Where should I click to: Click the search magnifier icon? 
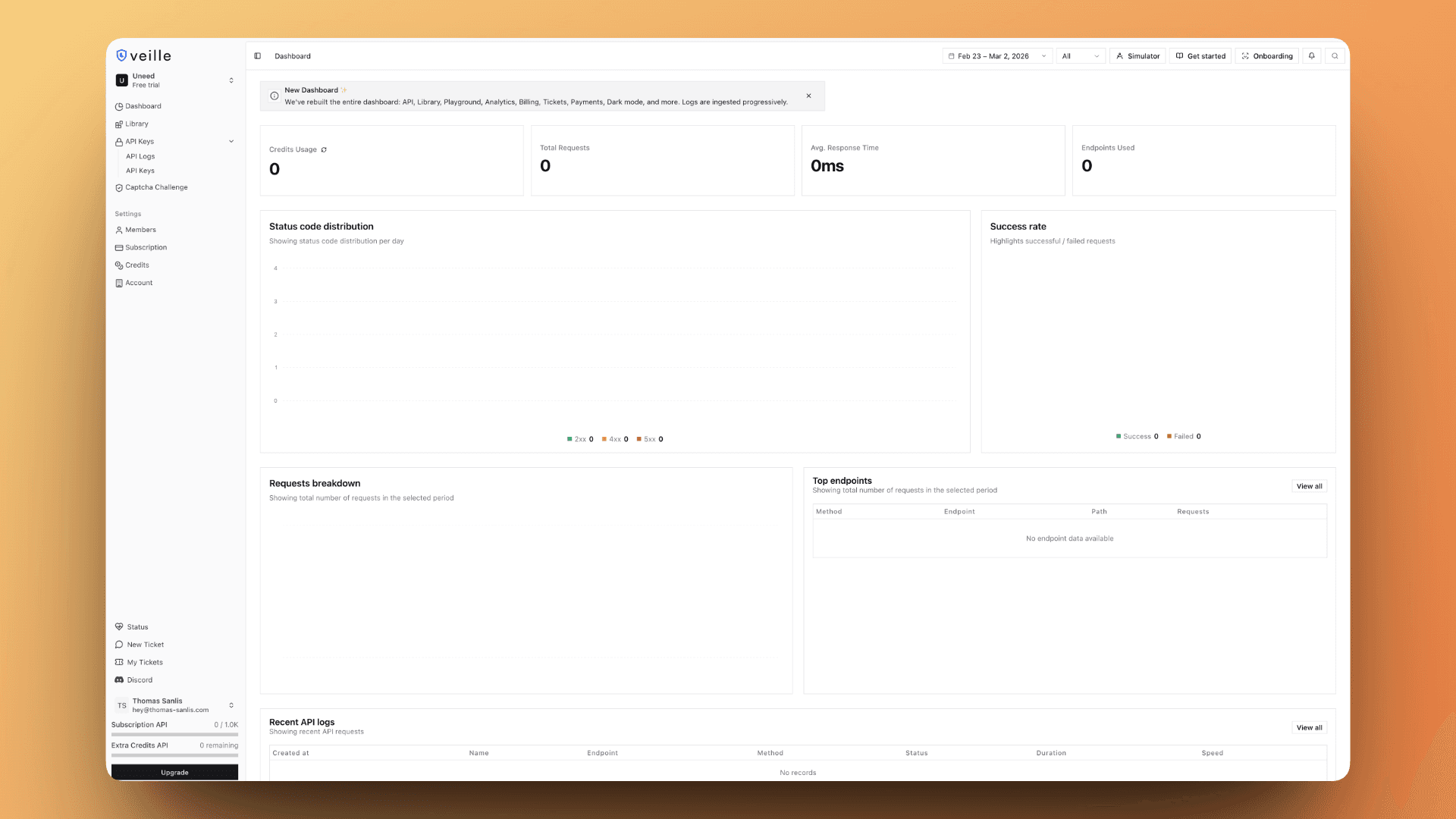(1335, 55)
